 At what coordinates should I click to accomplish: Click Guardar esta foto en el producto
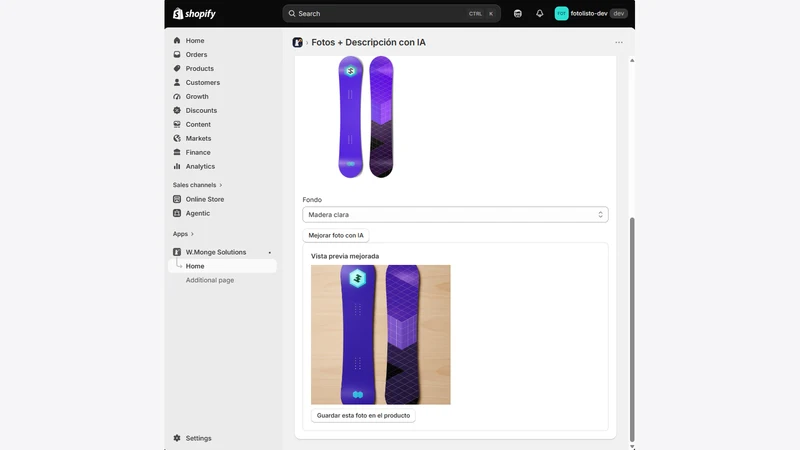point(363,415)
